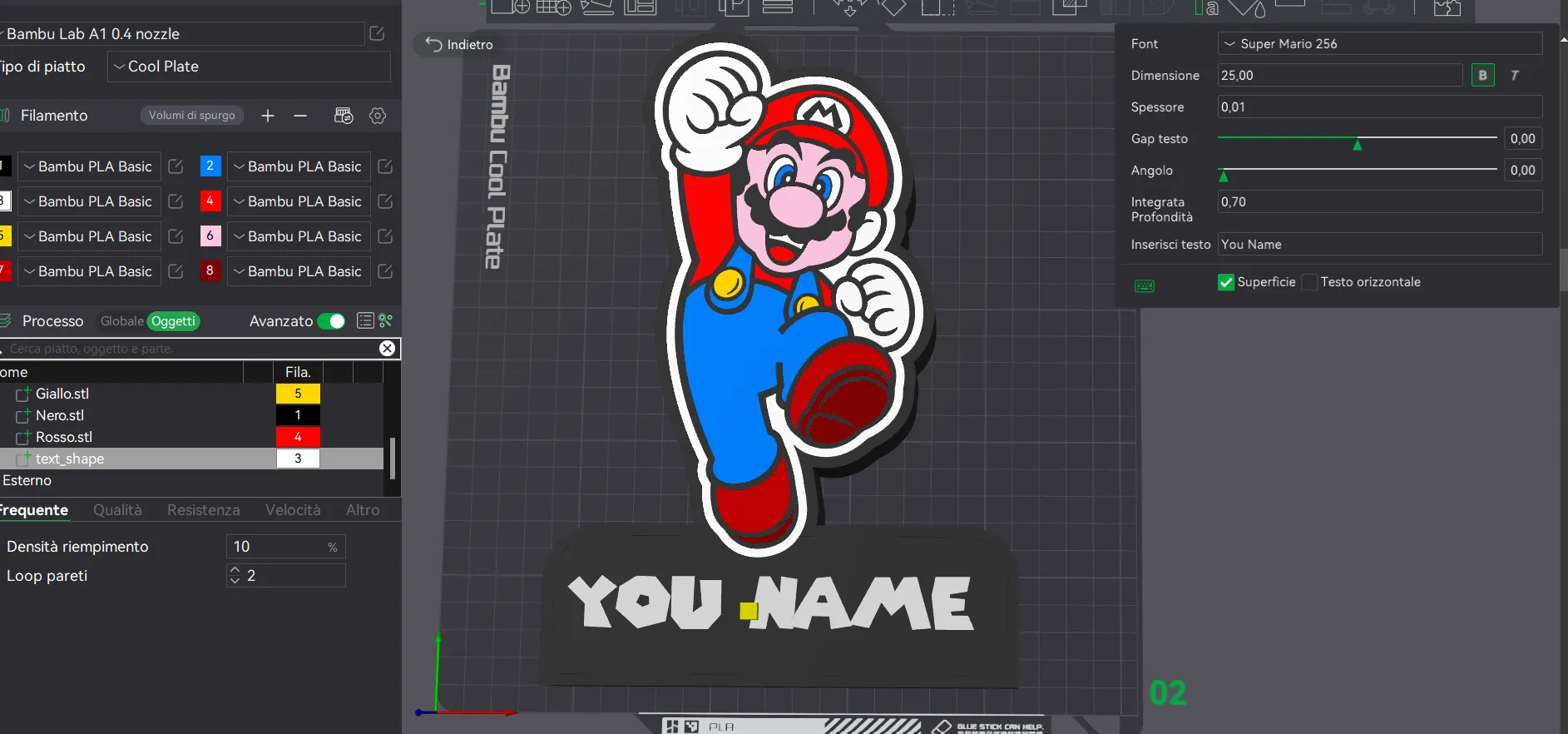This screenshot has width=1568, height=734.
Task: Toggle the Superficie checkbox
Action: pos(1226,282)
